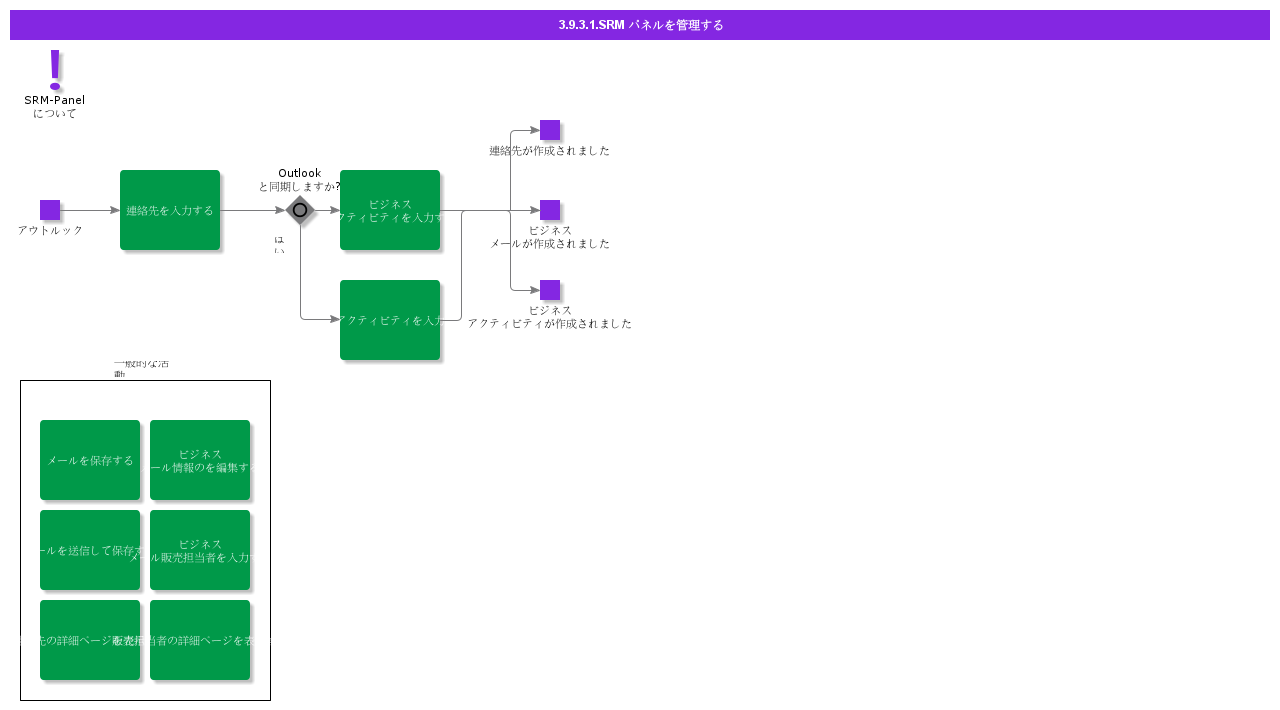Select the ビジネスアクティビティが作成されました end event square
1280x710 pixels.
tap(550, 290)
